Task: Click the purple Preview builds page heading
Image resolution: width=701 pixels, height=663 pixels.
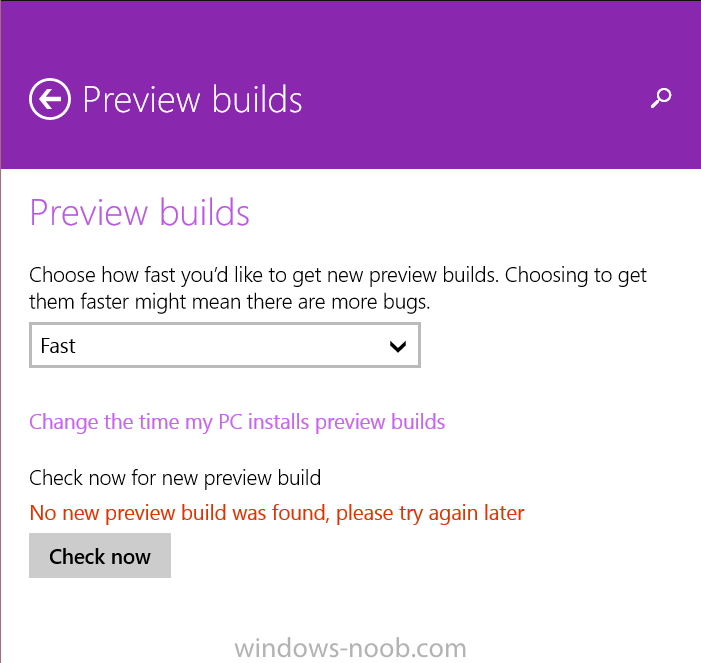Action: coord(139,212)
